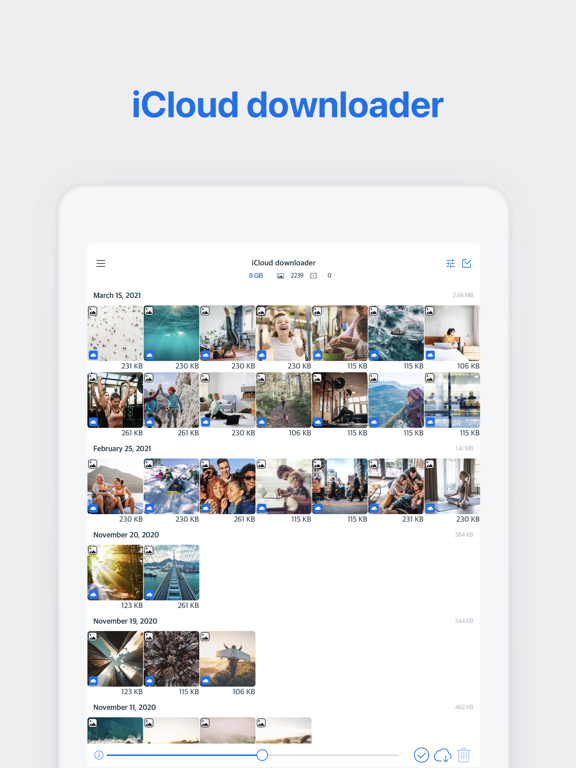Open the person with wings at sunset photo
Screen dimensions: 576x768
(x=228, y=659)
